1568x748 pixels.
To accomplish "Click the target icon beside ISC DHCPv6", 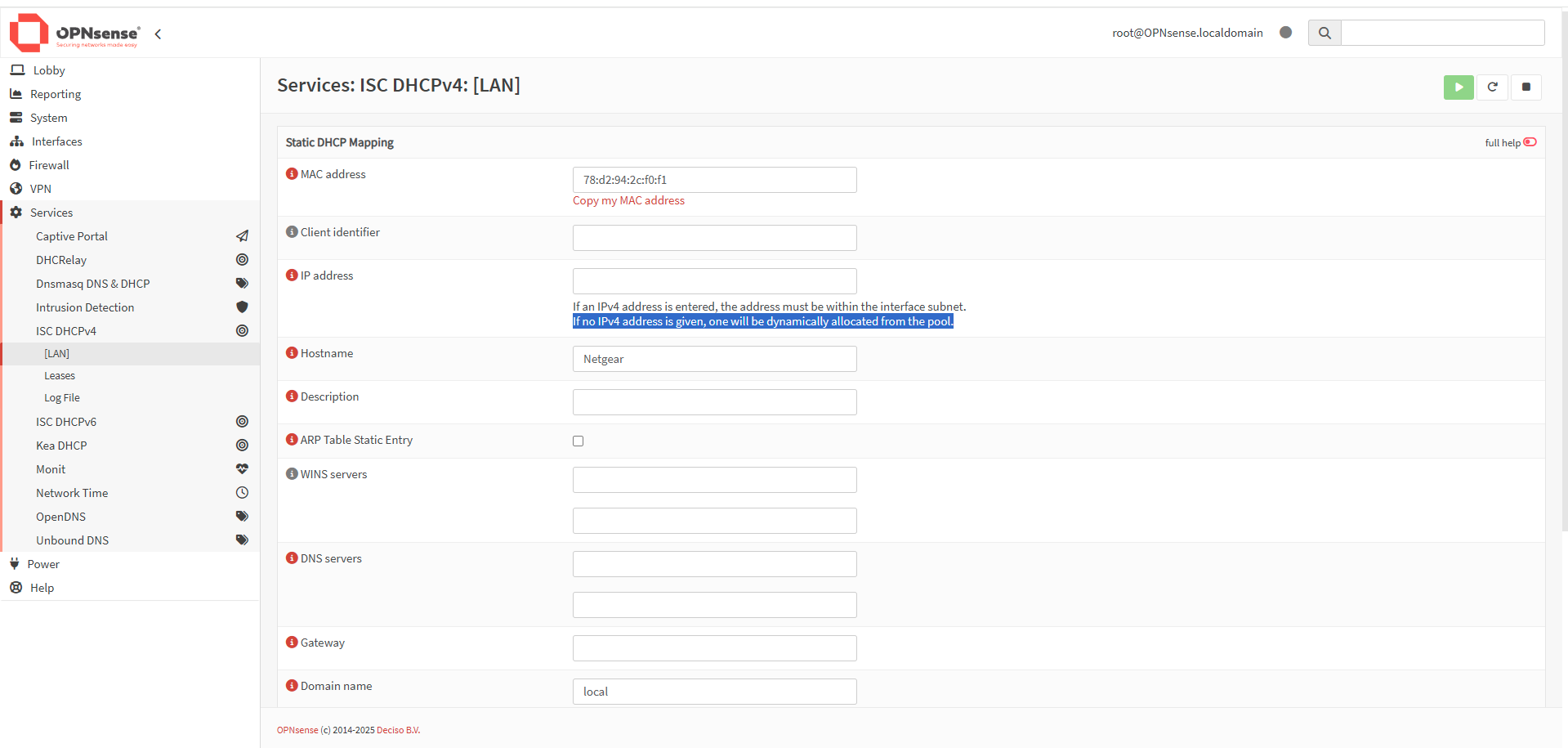I will pyautogui.click(x=242, y=422).
